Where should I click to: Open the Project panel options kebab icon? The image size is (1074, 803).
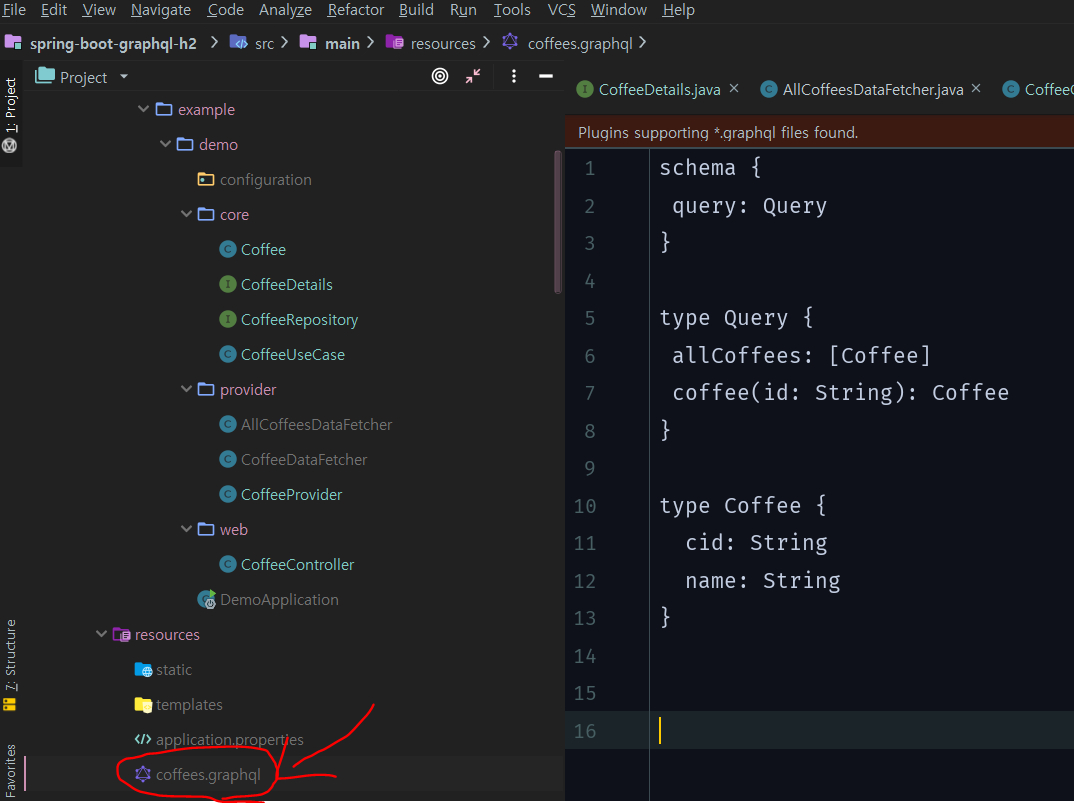[x=513, y=76]
